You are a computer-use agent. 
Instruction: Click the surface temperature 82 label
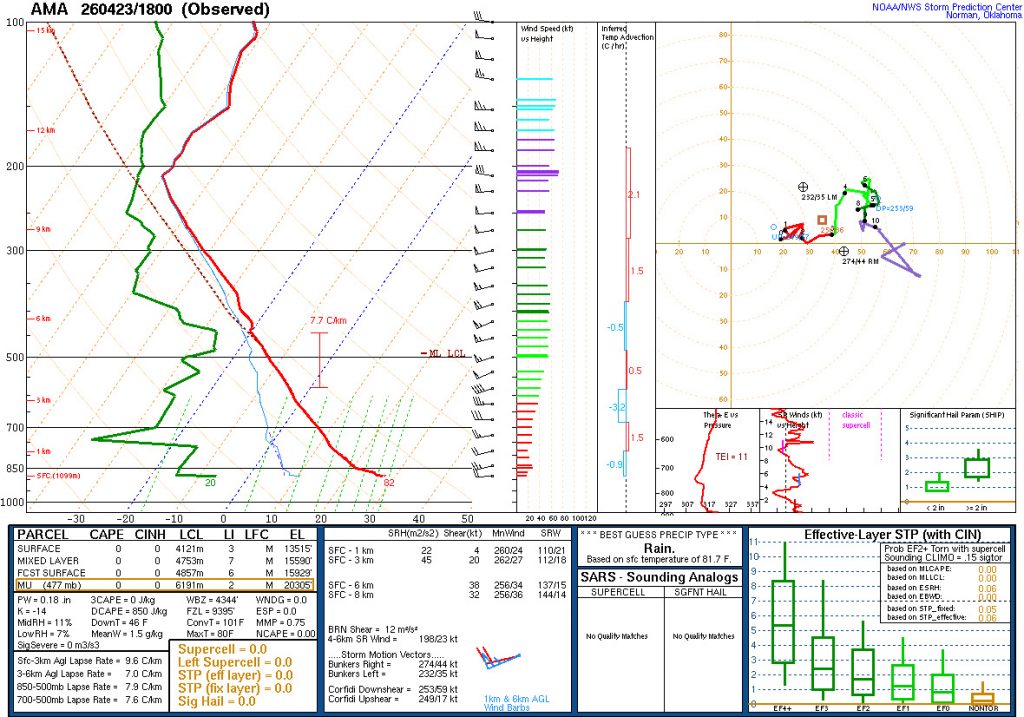click(389, 483)
